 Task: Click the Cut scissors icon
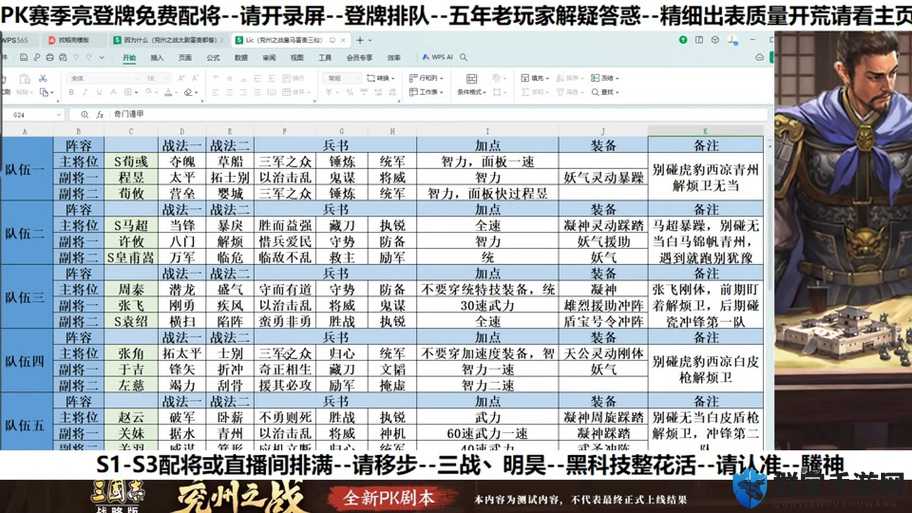point(42,78)
